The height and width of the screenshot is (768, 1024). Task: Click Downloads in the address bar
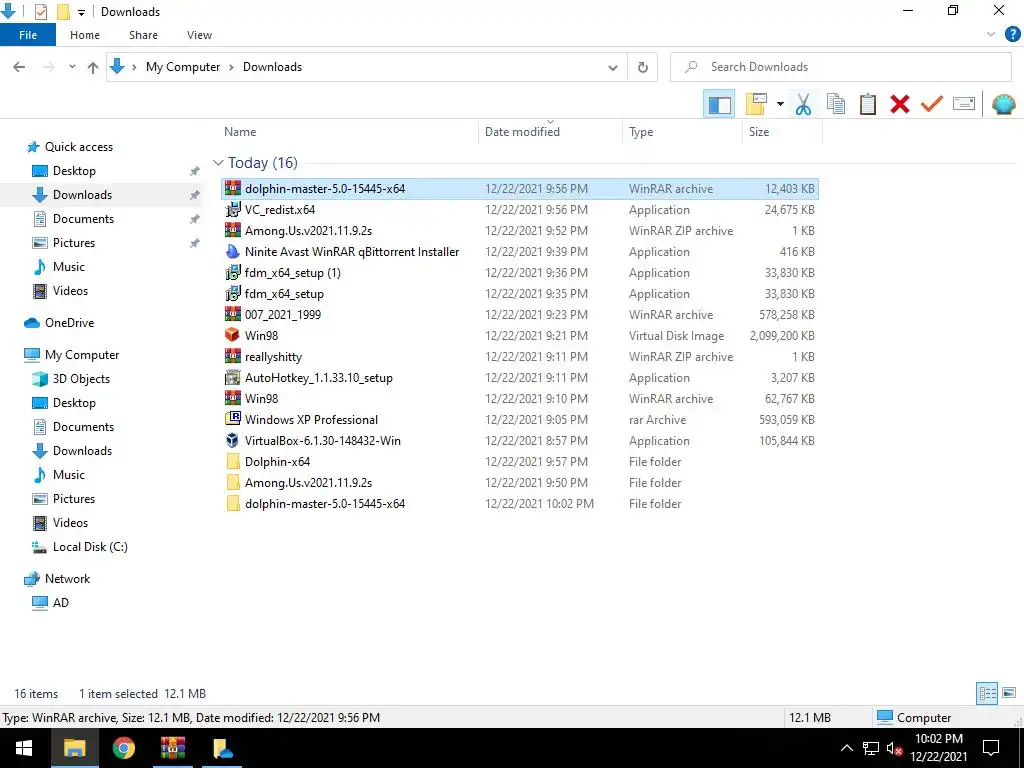point(272,67)
